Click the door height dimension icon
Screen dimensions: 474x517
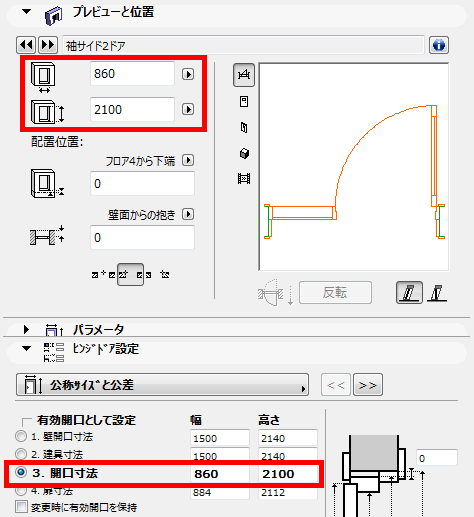(47, 112)
